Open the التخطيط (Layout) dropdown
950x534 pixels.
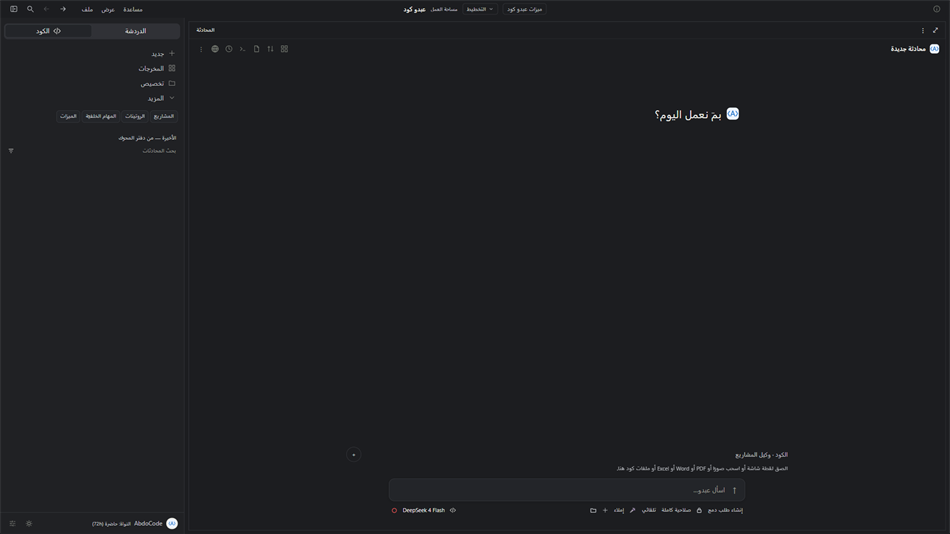(480, 9)
